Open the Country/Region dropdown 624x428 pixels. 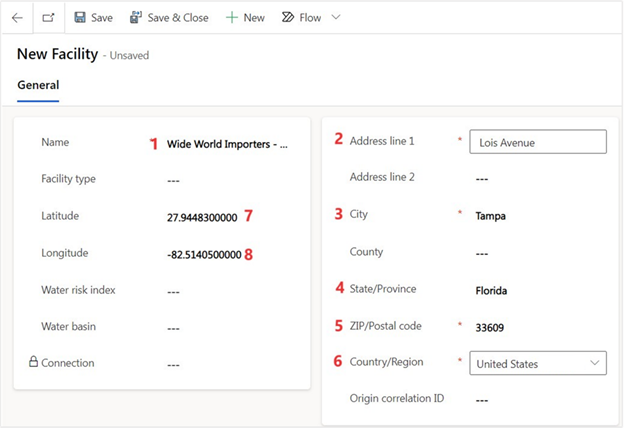pyautogui.click(x=538, y=363)
